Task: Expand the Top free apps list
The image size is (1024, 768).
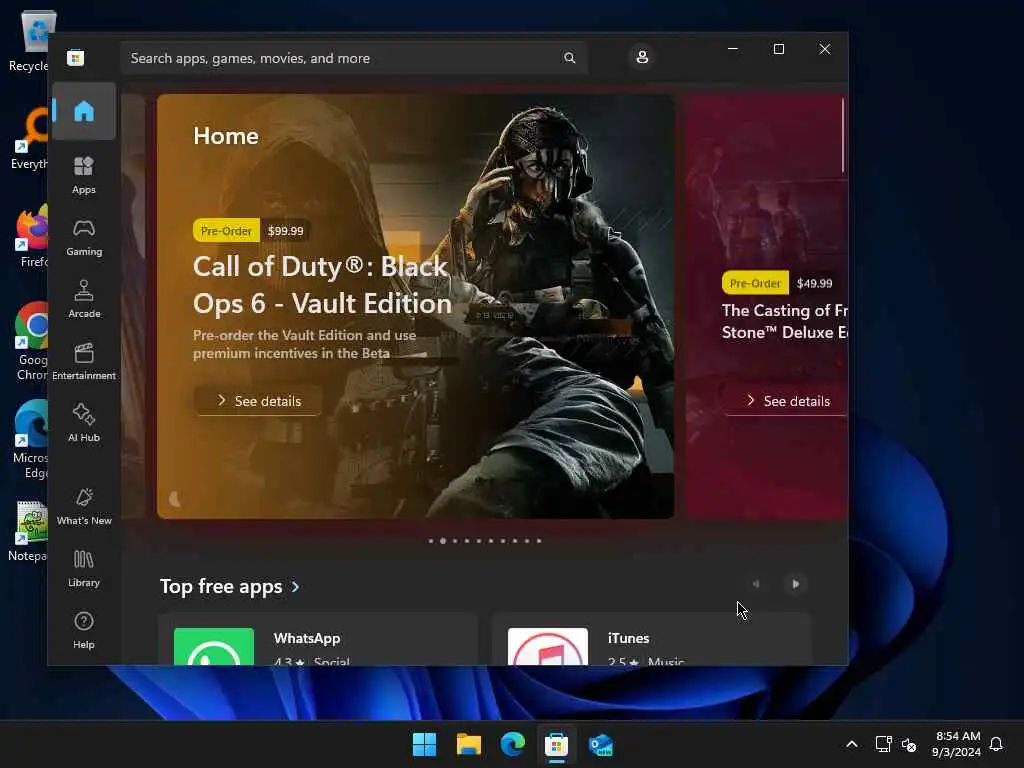Action: [230, 586]
